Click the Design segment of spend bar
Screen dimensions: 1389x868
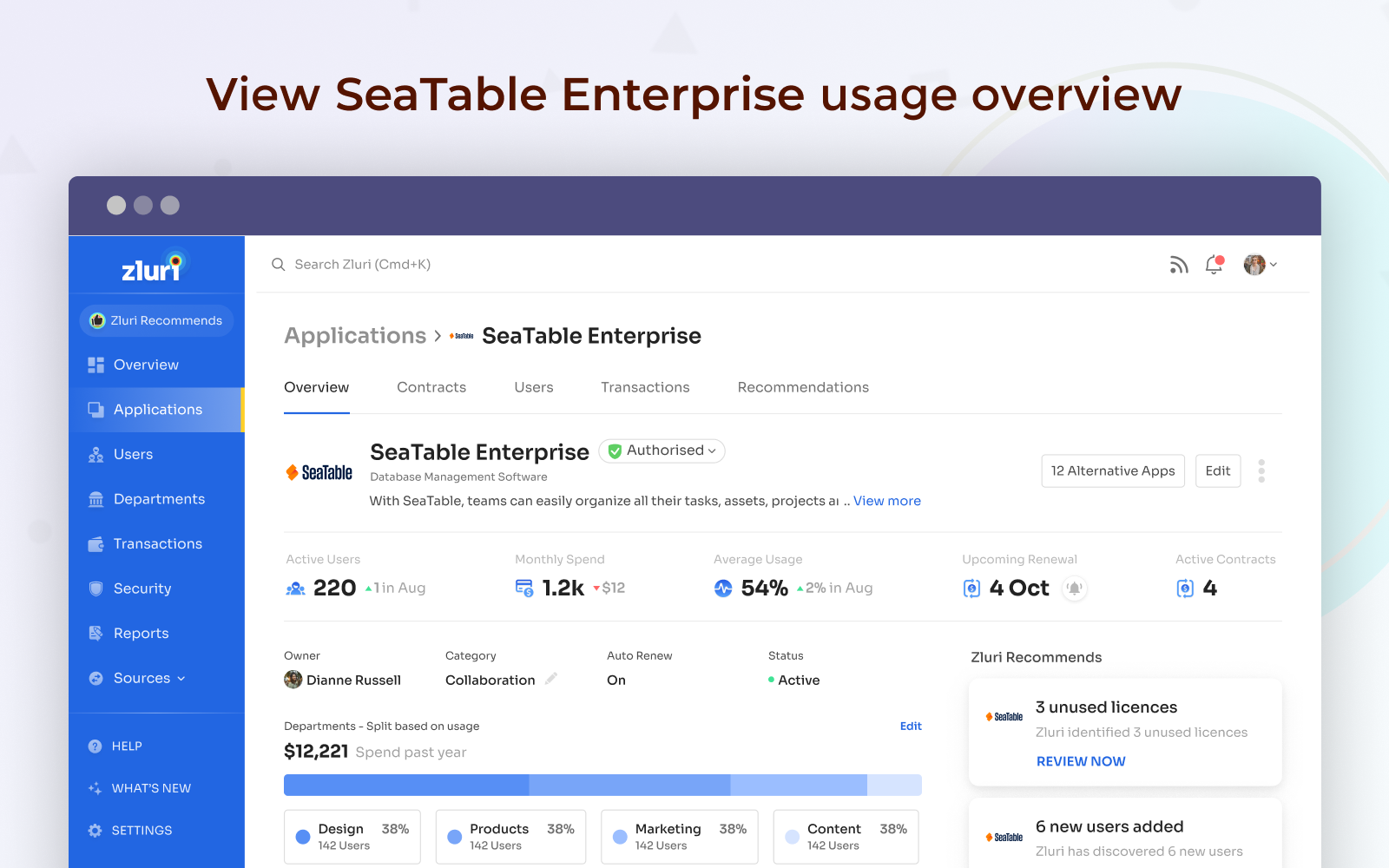406,786
